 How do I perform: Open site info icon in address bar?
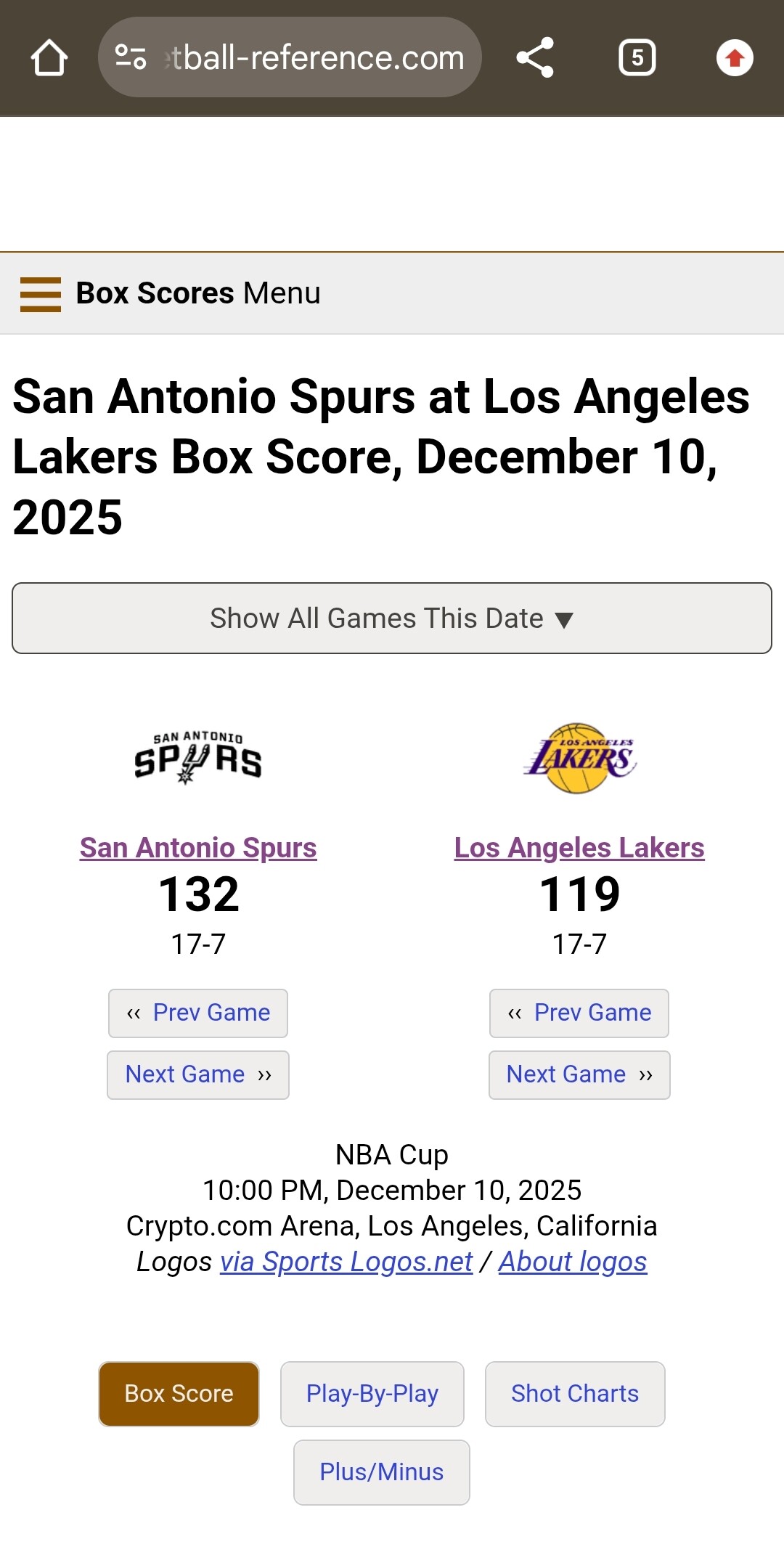tap(131, 57)
